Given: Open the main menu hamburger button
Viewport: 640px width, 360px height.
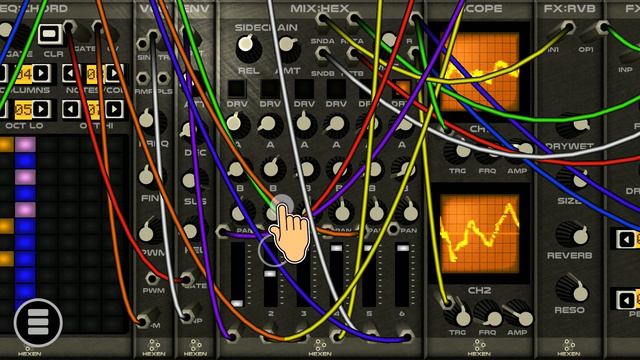Looking at the screenshot, I should pos(38,322).
